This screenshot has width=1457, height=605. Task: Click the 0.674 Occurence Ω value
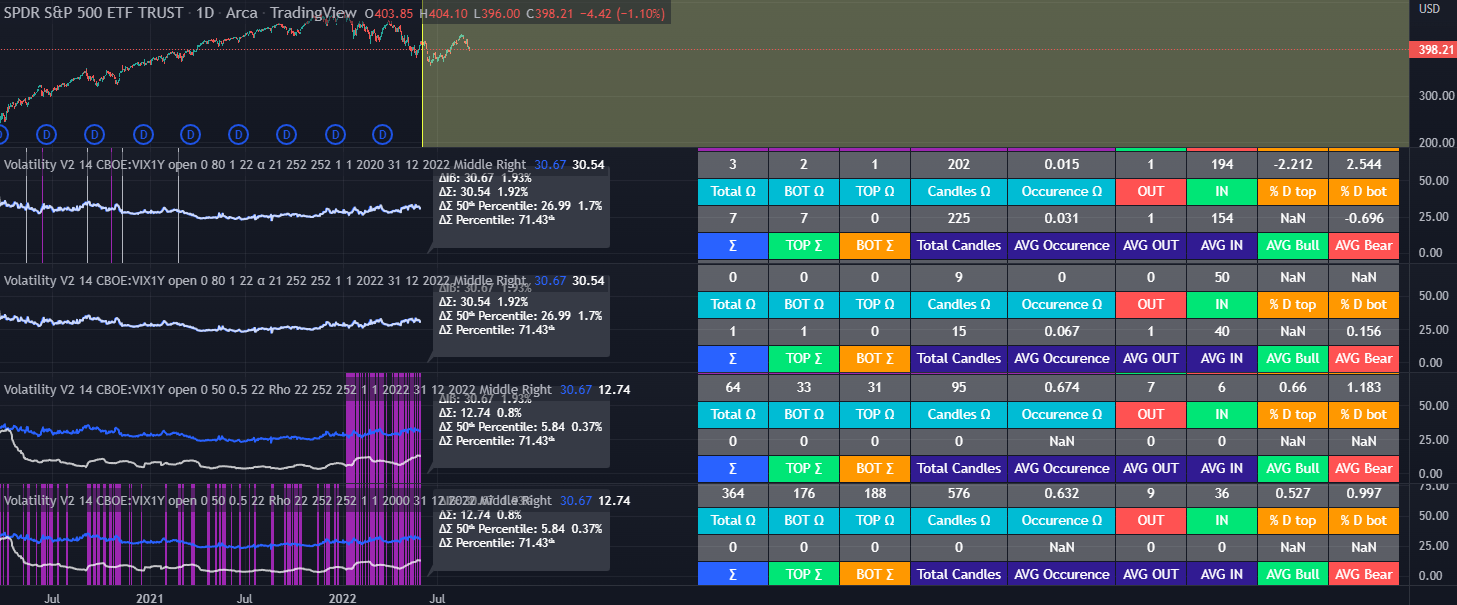(1061, 387)
